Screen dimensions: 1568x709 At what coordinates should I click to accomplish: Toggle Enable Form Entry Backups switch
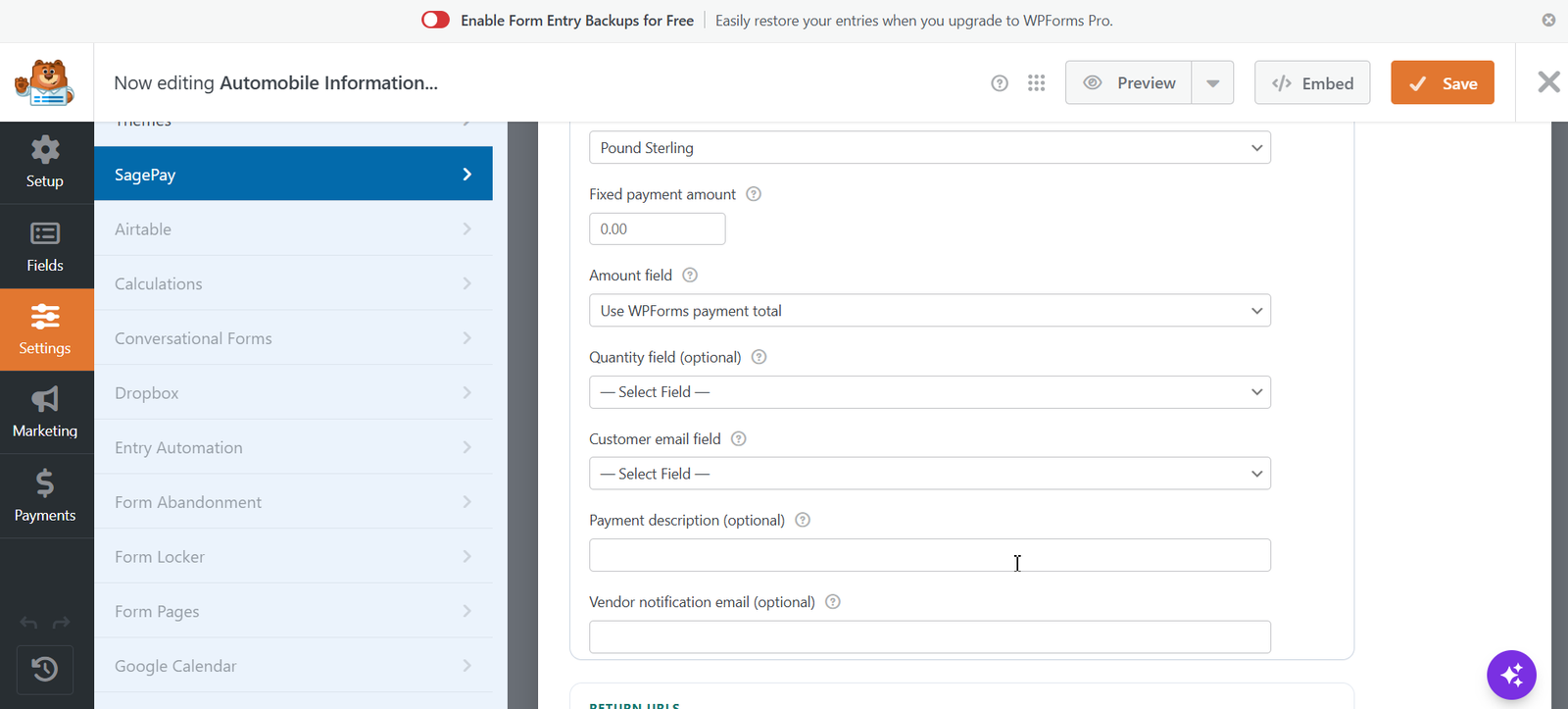coord(435,20)
